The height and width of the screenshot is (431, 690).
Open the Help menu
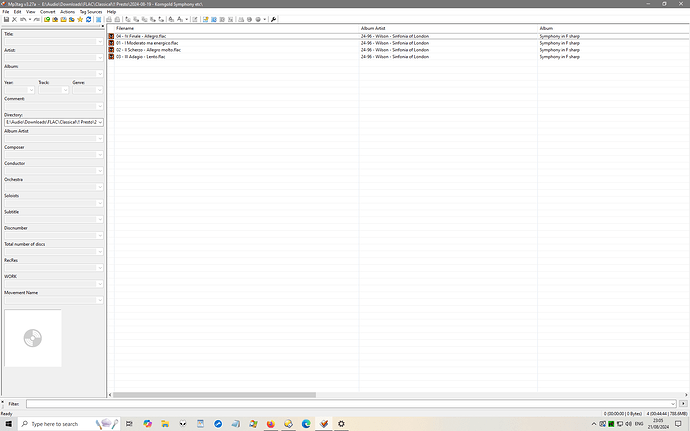(111, 12)
